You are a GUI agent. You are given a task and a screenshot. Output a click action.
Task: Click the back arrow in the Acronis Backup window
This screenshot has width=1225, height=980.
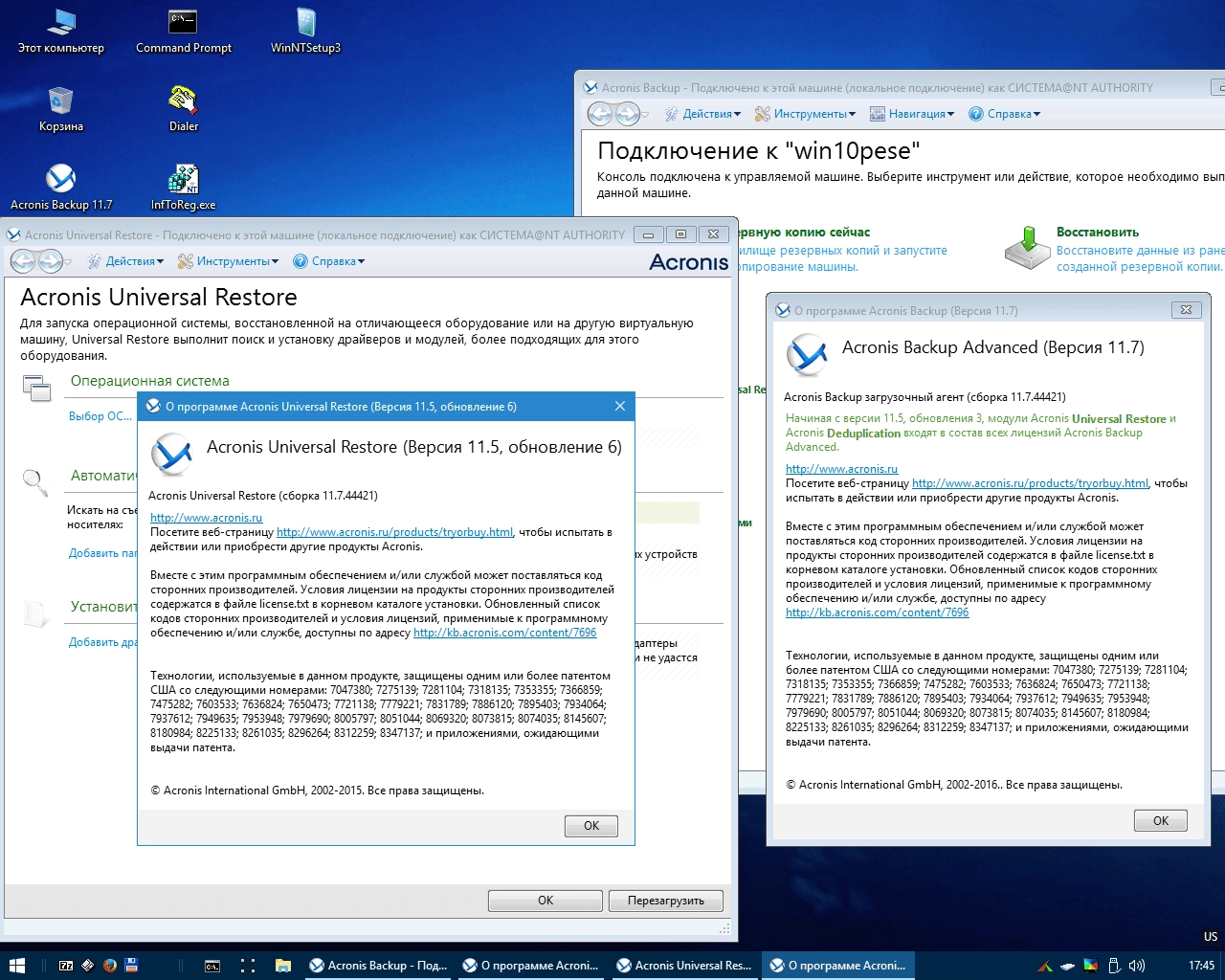tap(600, 114)
